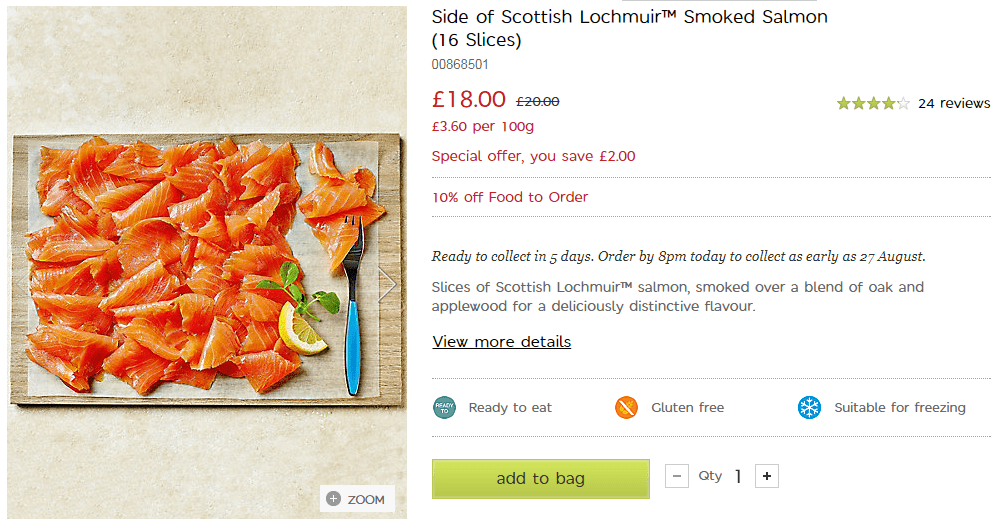Decrease quantity with the minus button
The width and height of the screenshot is (1001, 522).
click(x=677, y=476)
